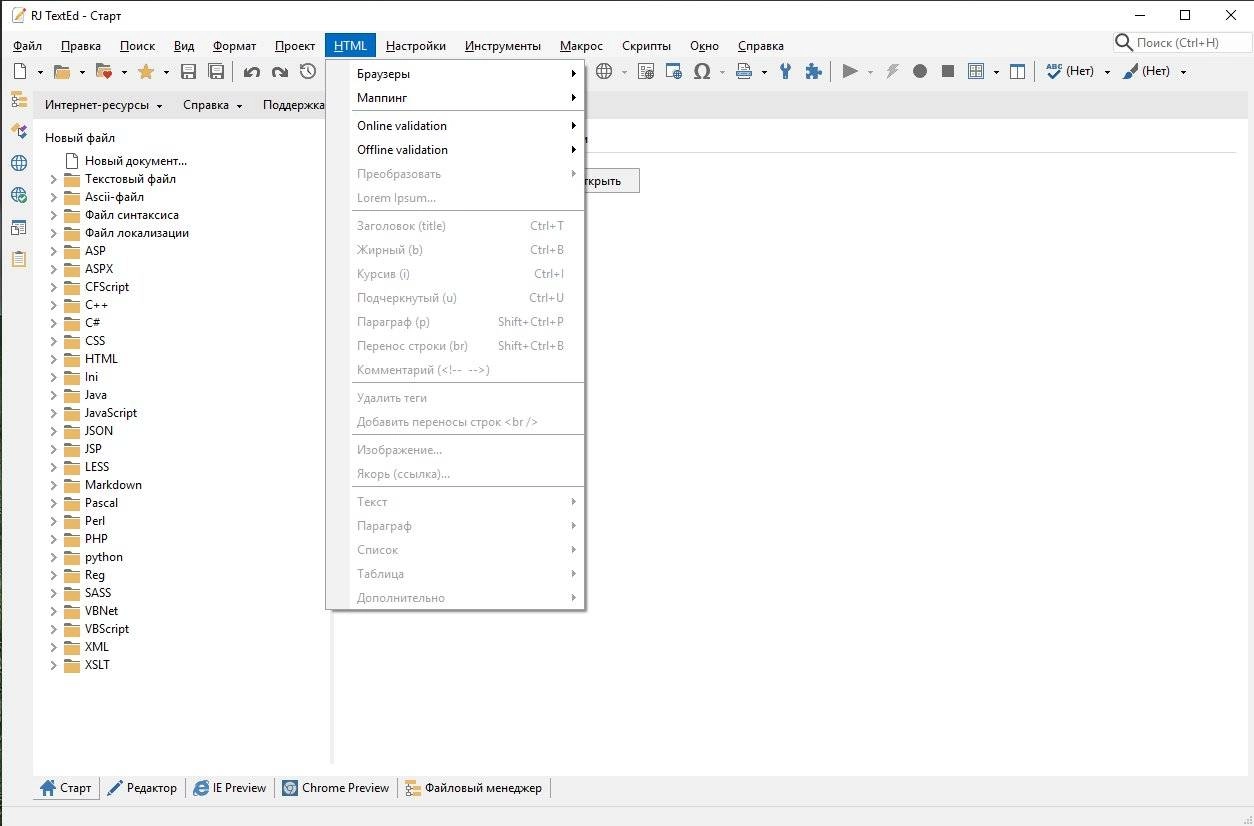Click the clipboard icon in left sidebar
Viewport: 1254px width, 826px height.
[x=19, y=259]
